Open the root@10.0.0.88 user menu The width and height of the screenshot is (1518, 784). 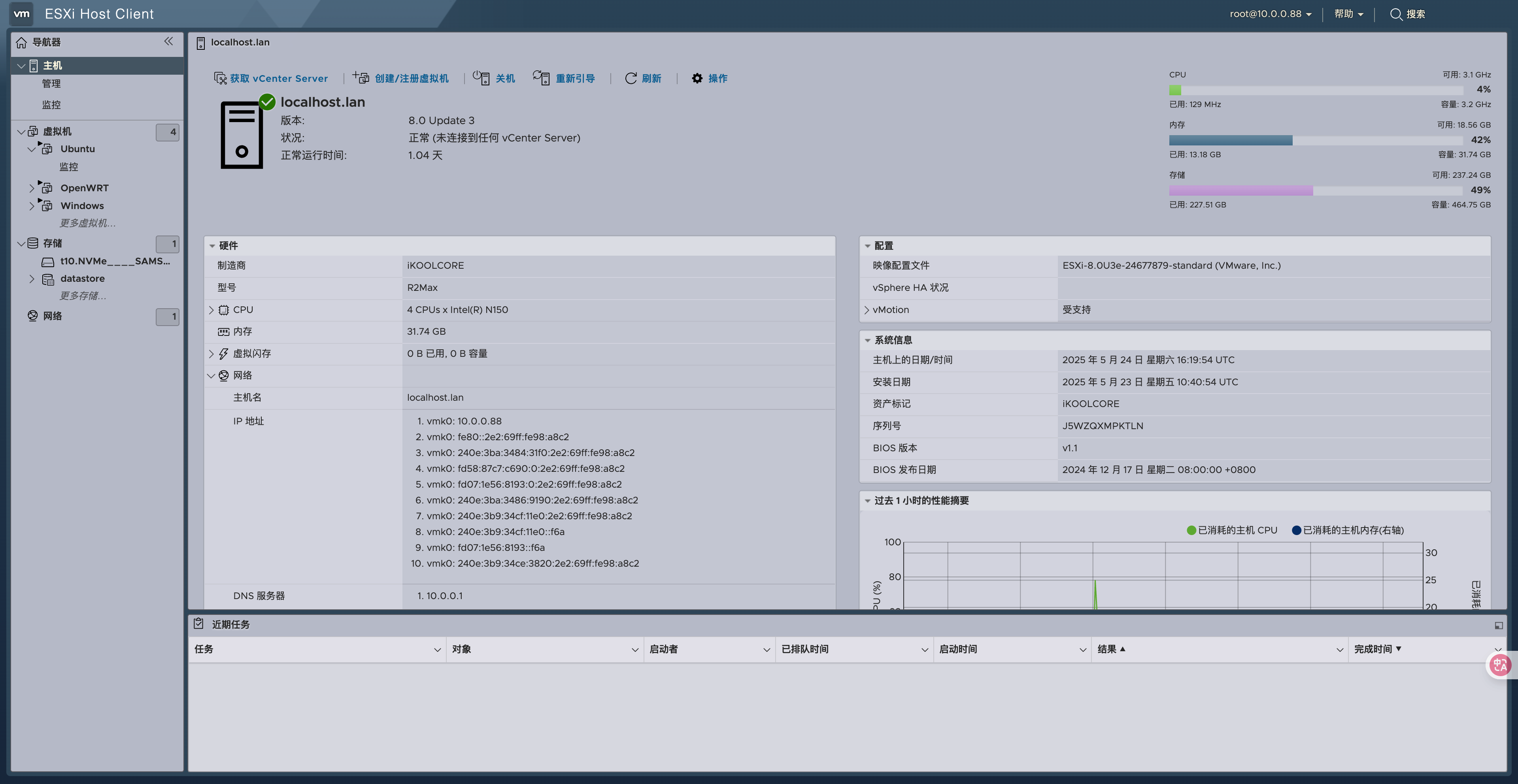click(1271, 13)
